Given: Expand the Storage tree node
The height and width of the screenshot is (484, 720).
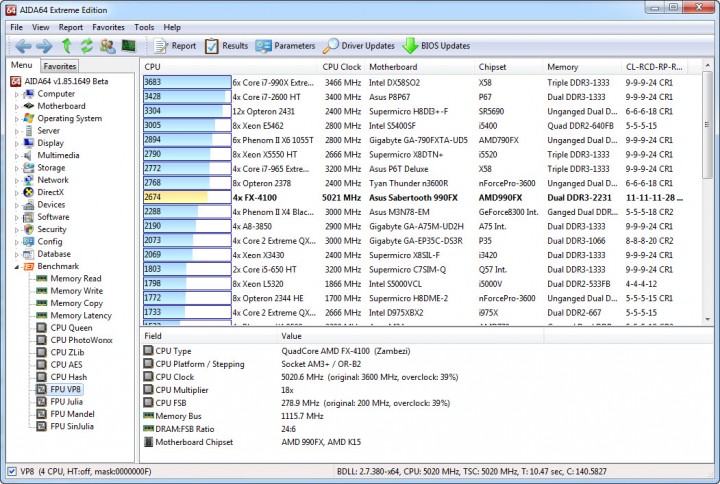Looking at the screenshot, I should tap(17, 168).
